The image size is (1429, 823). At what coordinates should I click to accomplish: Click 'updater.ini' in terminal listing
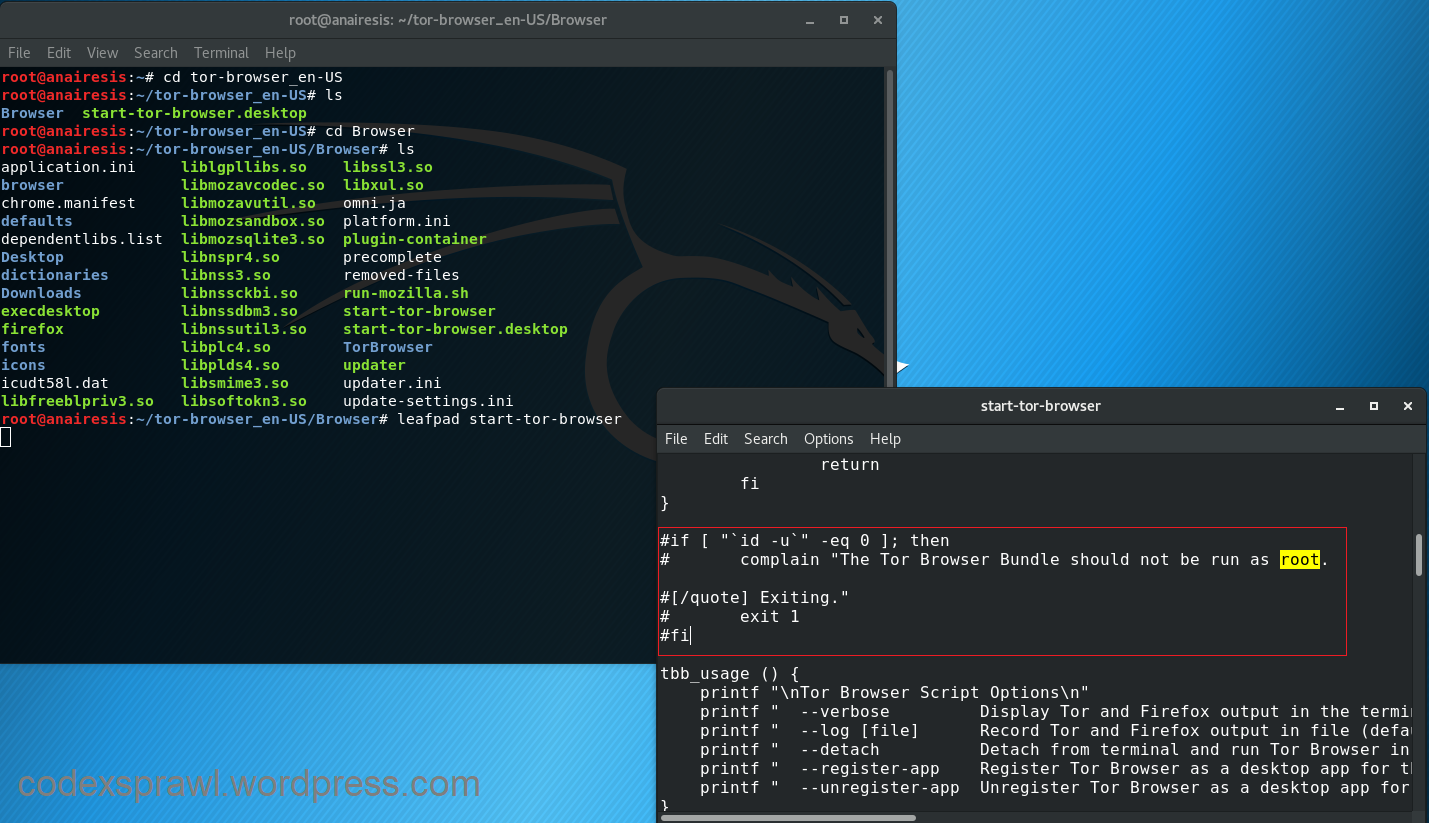[x=392, y=383]
